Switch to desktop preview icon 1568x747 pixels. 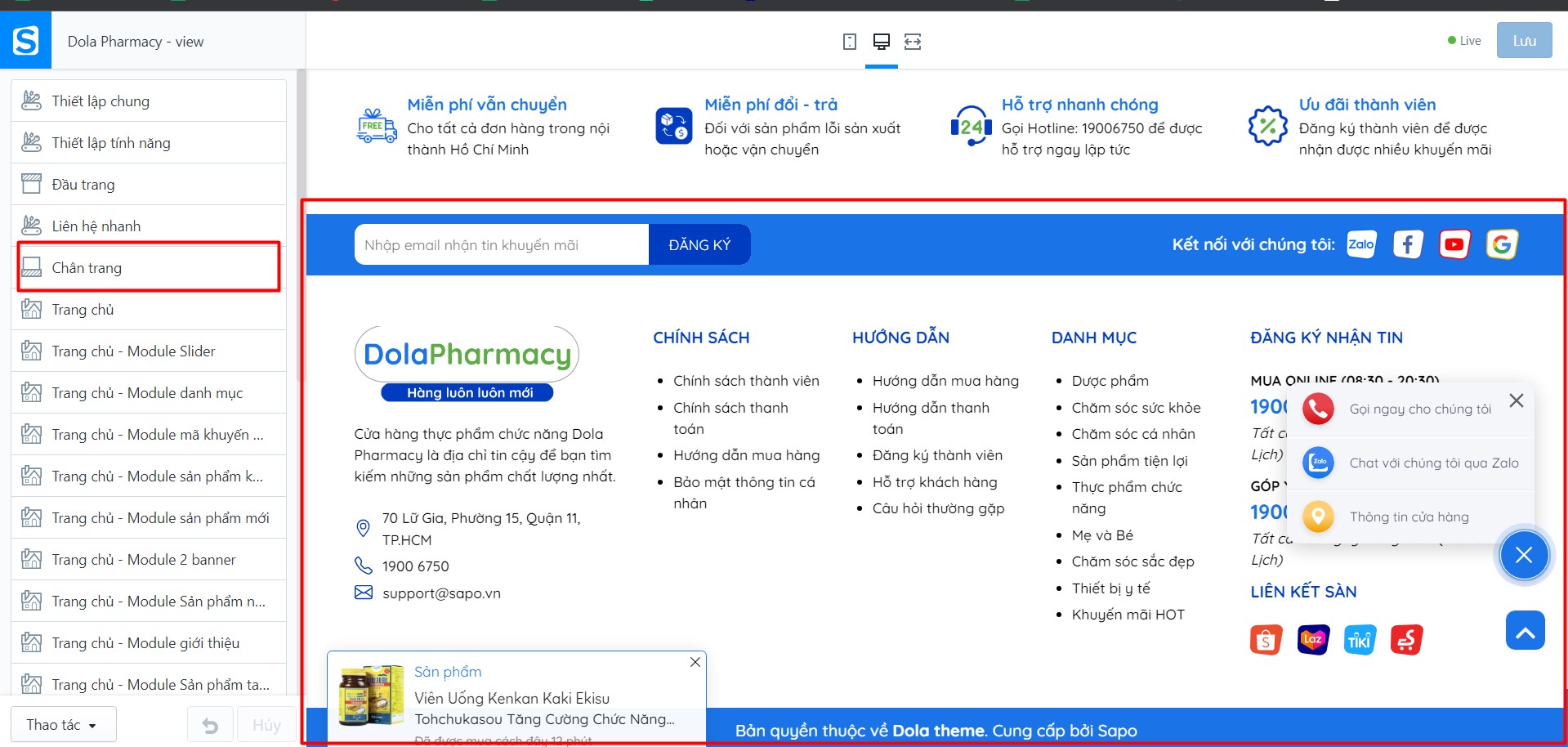pos(882,42)
